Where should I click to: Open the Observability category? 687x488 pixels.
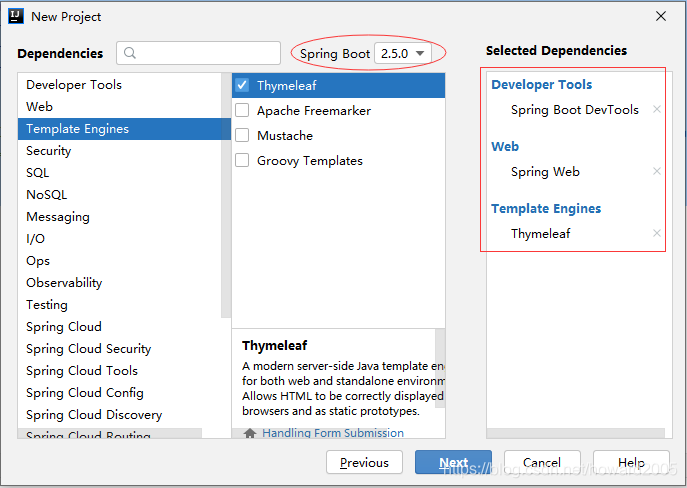(120, 283)
